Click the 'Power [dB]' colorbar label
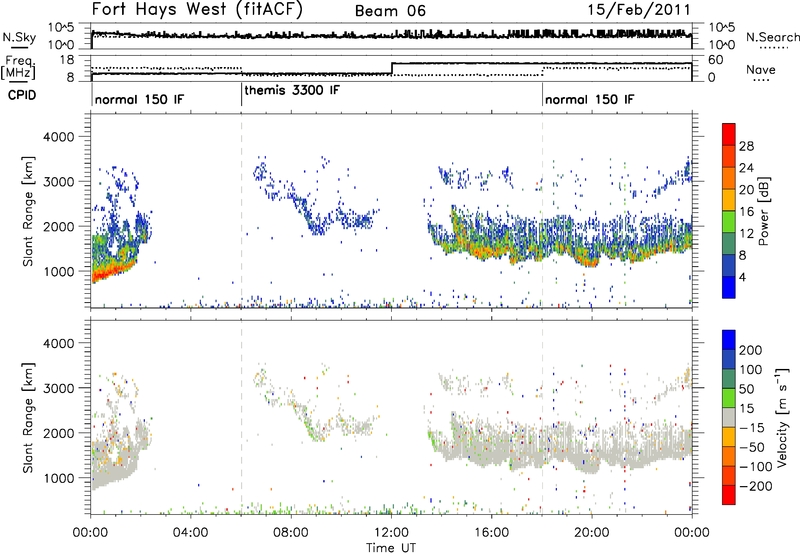Screen dimensions: 800x554 pos(764,211)
